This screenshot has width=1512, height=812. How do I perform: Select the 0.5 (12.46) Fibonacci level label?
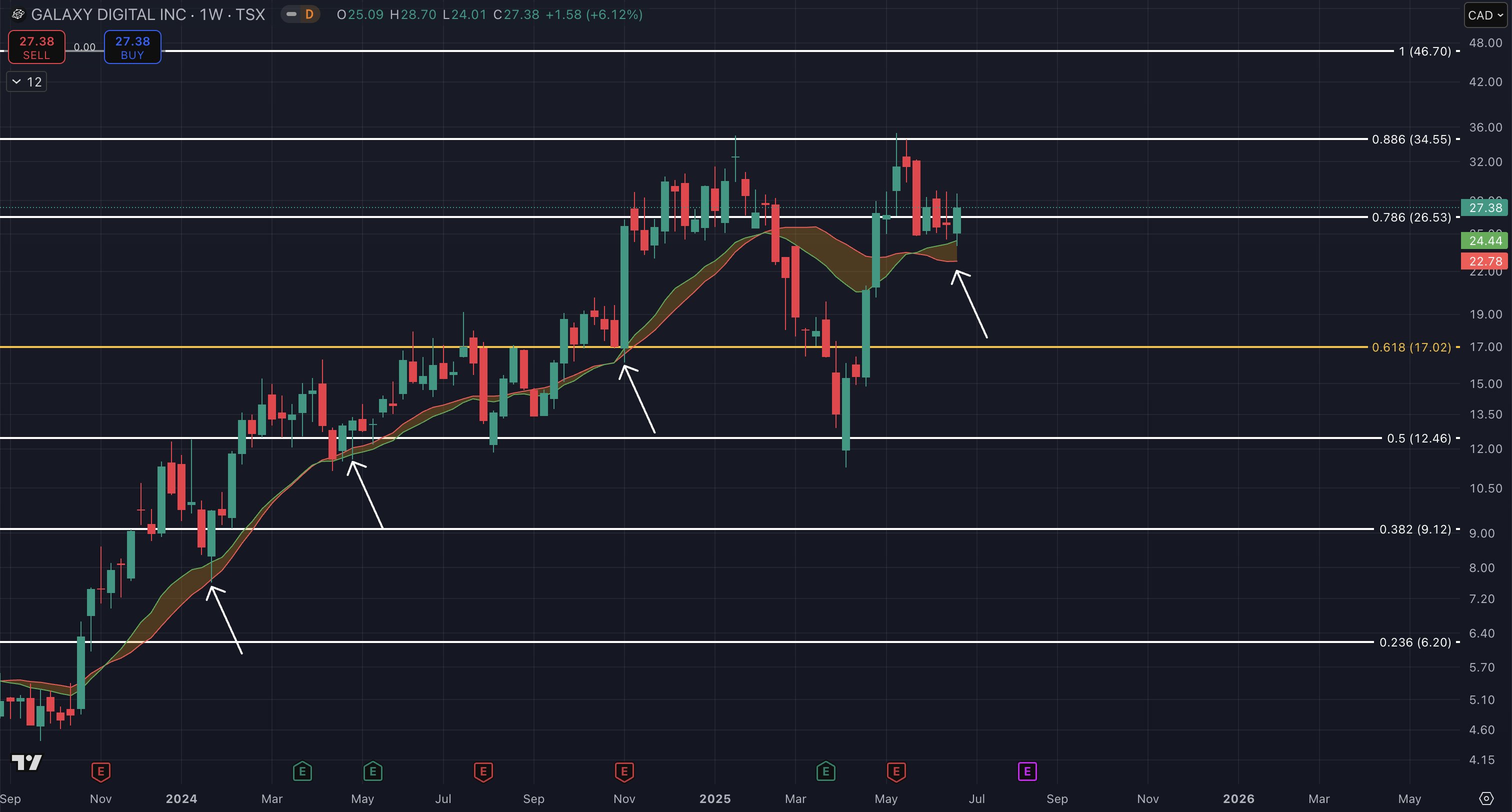point(1419,438)
